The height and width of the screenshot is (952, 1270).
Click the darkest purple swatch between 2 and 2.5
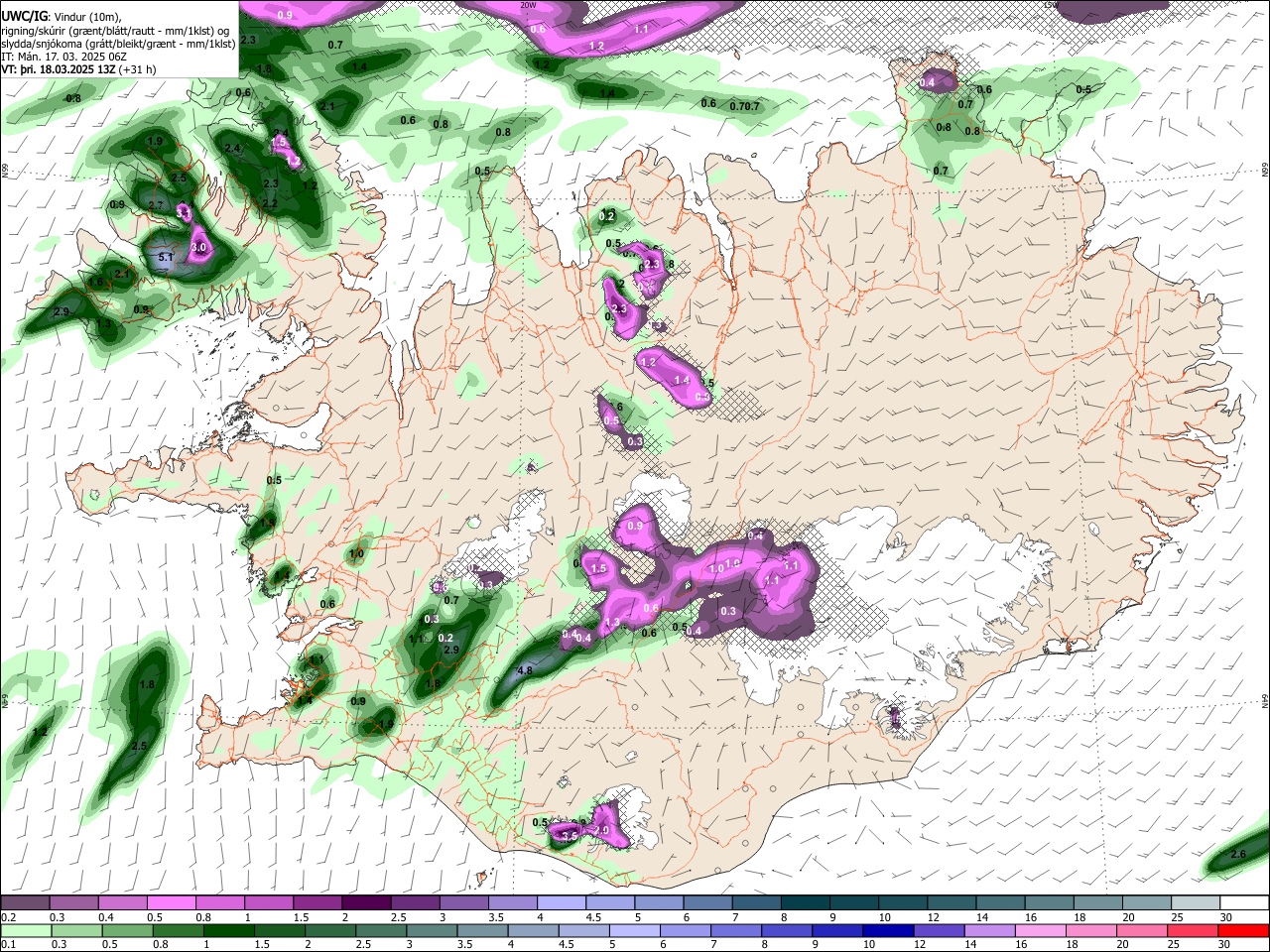(x=365, y=903)
